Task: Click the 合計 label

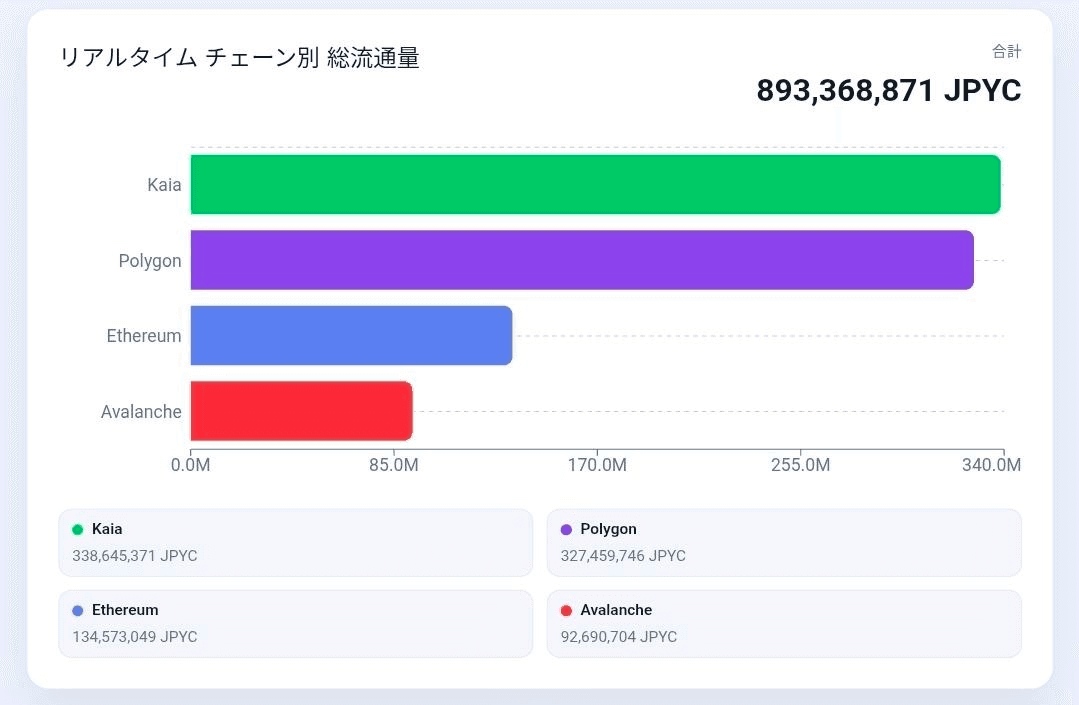Action: (x=1006, y=51)
